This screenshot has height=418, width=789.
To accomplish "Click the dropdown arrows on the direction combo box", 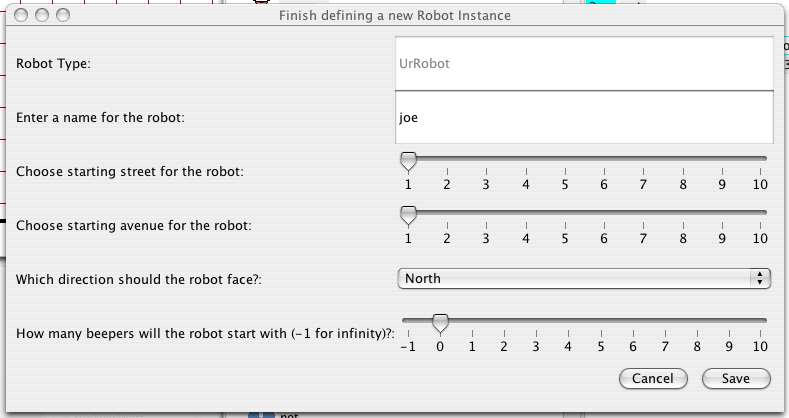I will 760,279.
